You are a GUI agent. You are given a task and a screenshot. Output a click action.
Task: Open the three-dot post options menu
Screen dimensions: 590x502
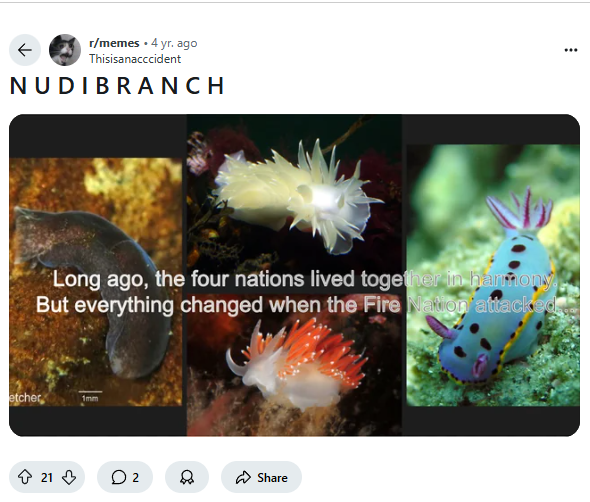click(x=571, y=50)
